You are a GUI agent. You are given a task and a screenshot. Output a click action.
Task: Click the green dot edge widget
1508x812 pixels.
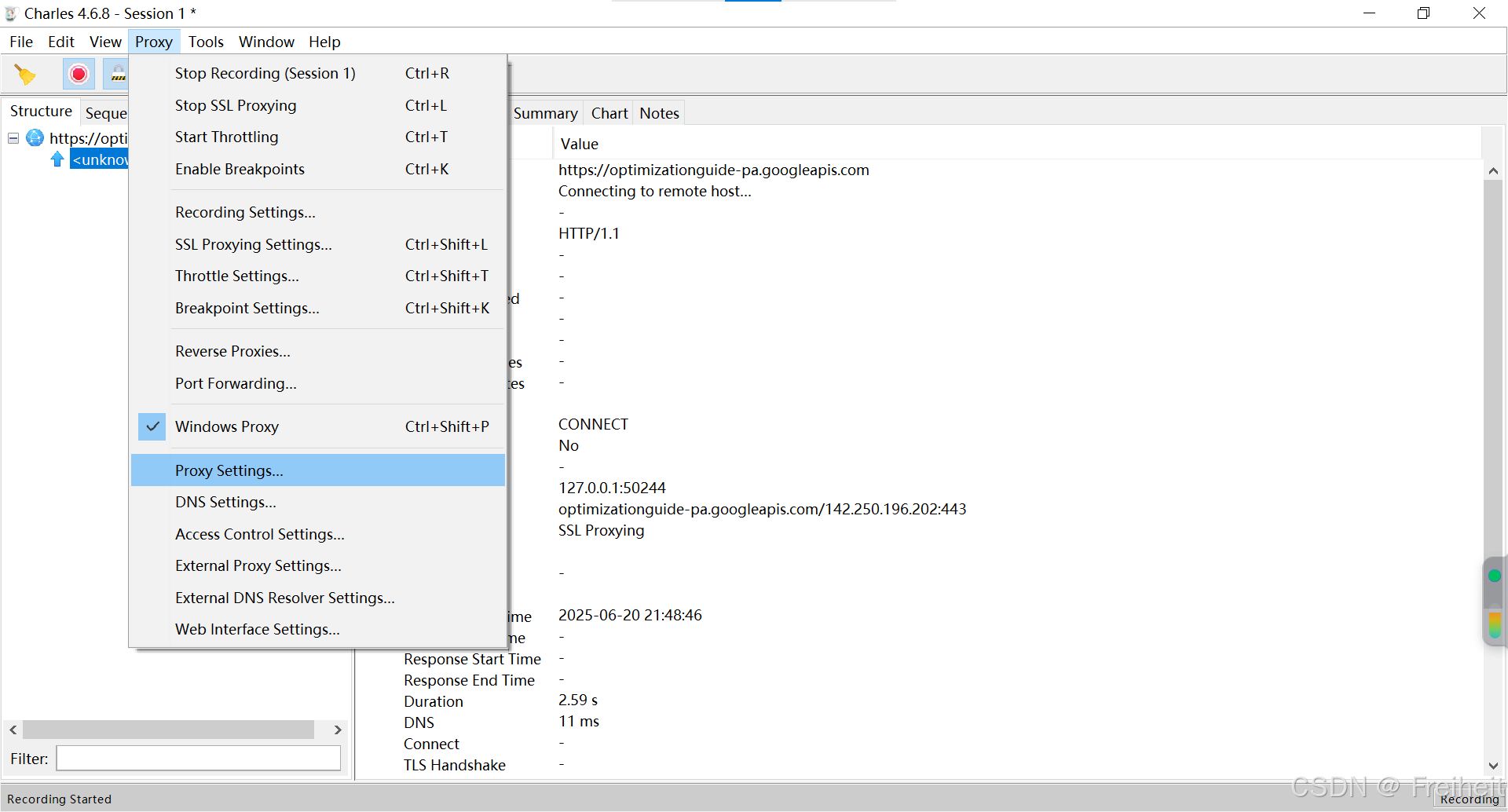tap(1495, 576)
